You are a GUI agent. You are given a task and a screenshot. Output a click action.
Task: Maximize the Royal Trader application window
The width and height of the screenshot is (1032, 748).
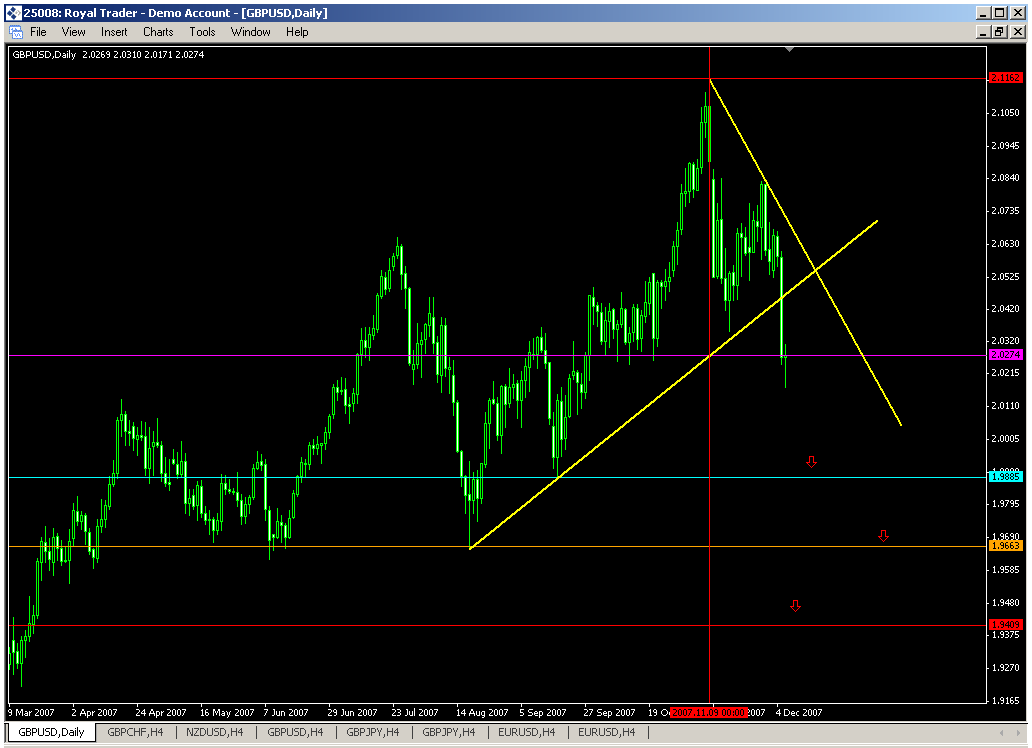(1000, 13)
